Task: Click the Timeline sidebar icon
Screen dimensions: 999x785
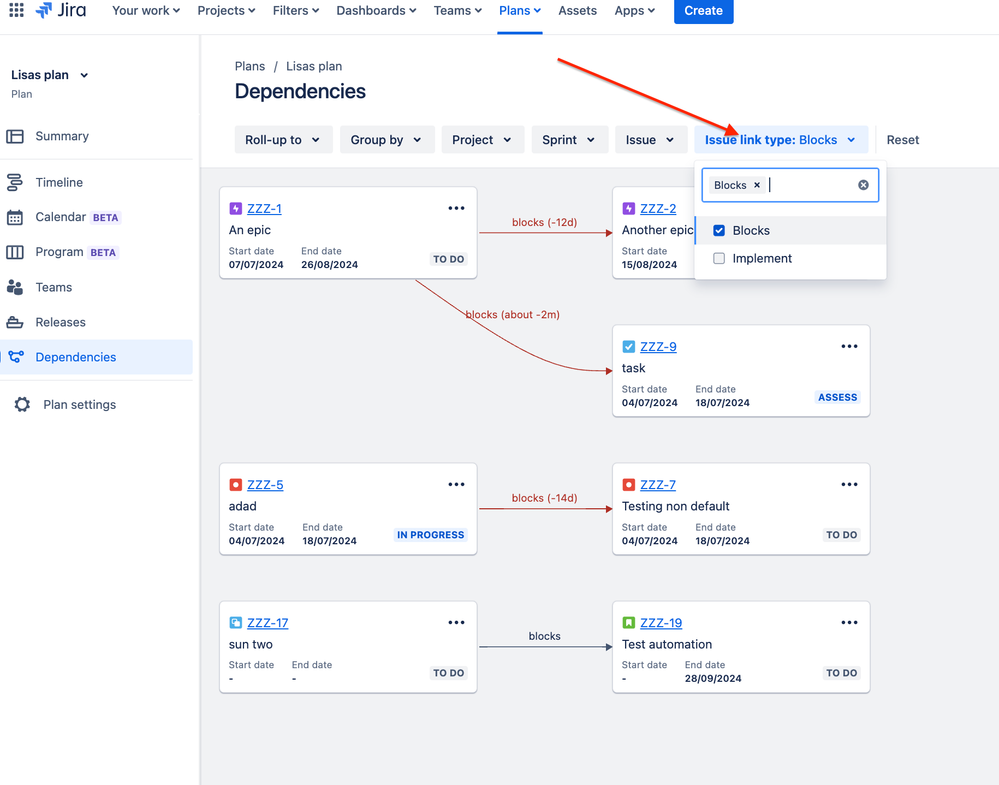Action: [15, 182]
